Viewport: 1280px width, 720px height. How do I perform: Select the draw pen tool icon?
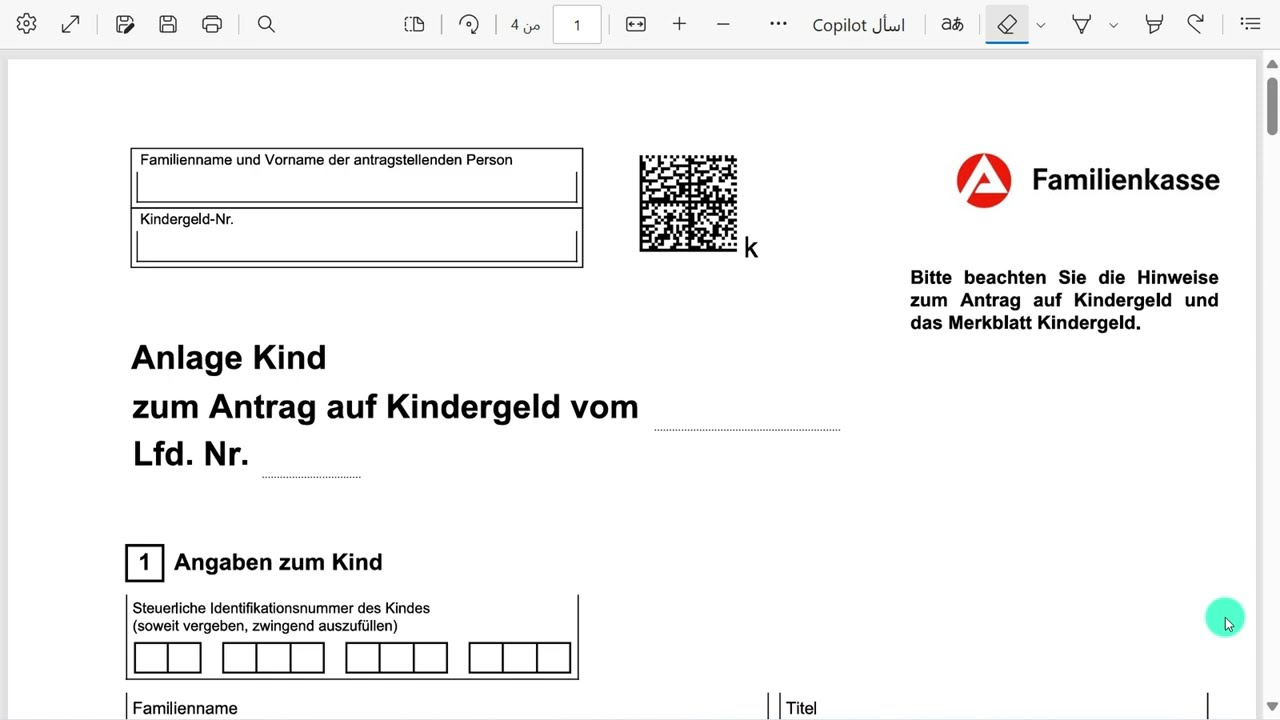(1154, 24)
